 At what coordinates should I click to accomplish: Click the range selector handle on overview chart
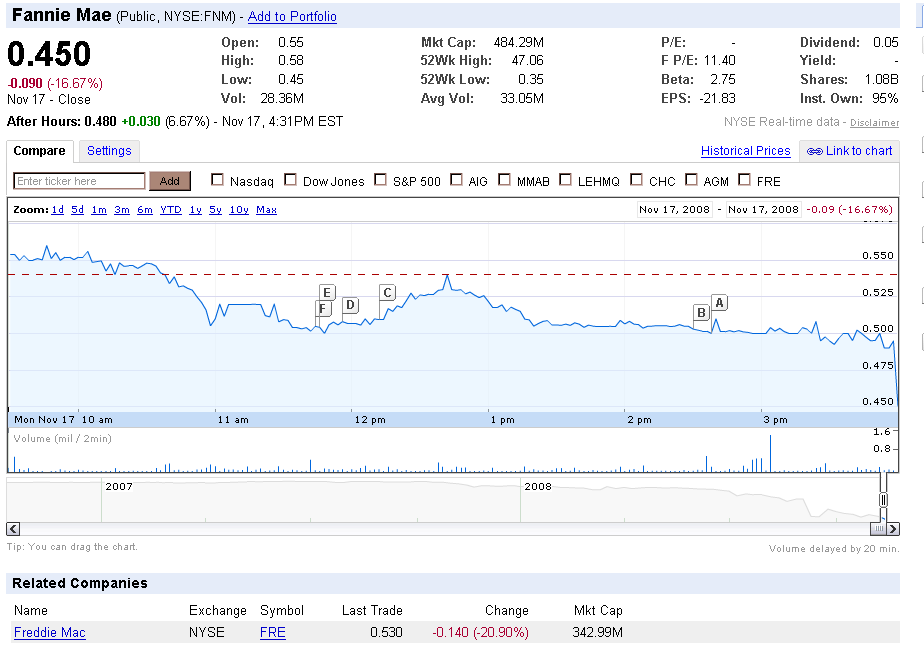(883, 500)
